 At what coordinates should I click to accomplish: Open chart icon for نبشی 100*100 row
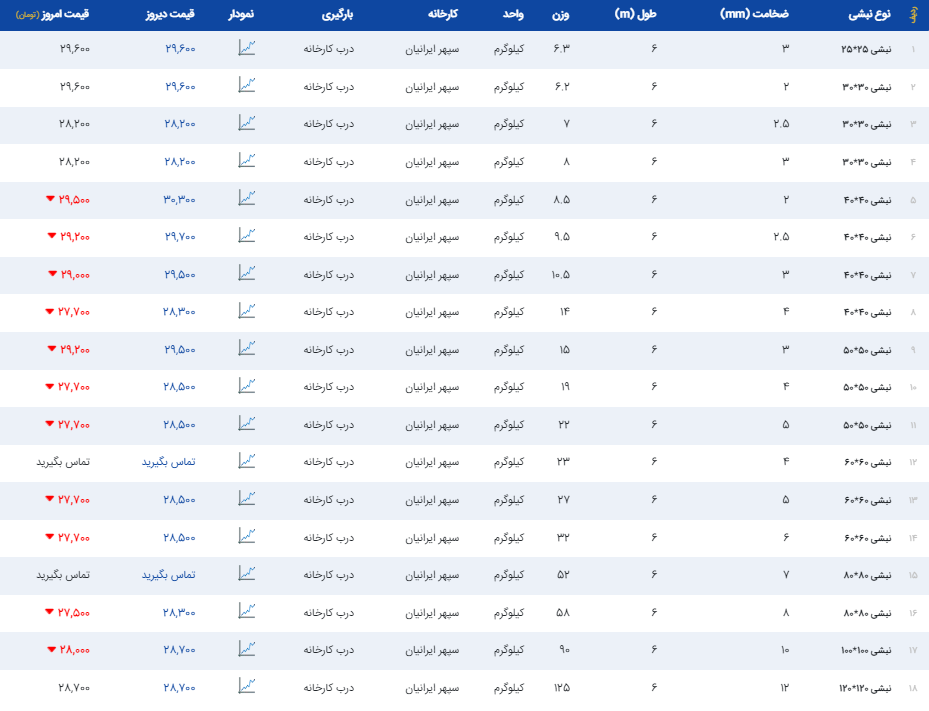pos(247,649)
